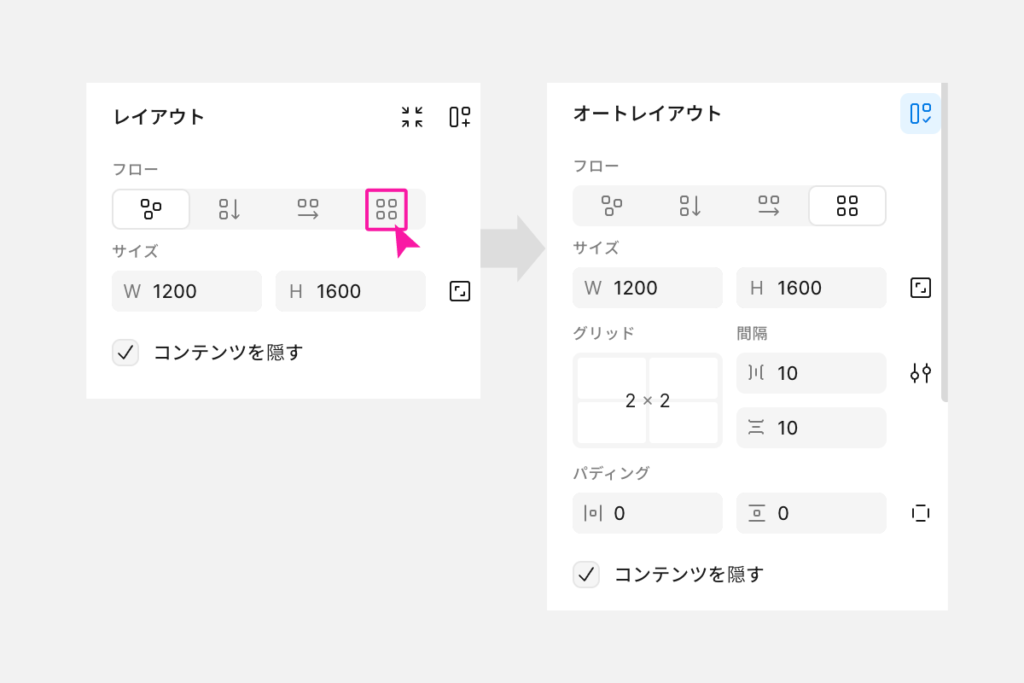Choose horizontal flow in left Layout panel

coord(308,210)
